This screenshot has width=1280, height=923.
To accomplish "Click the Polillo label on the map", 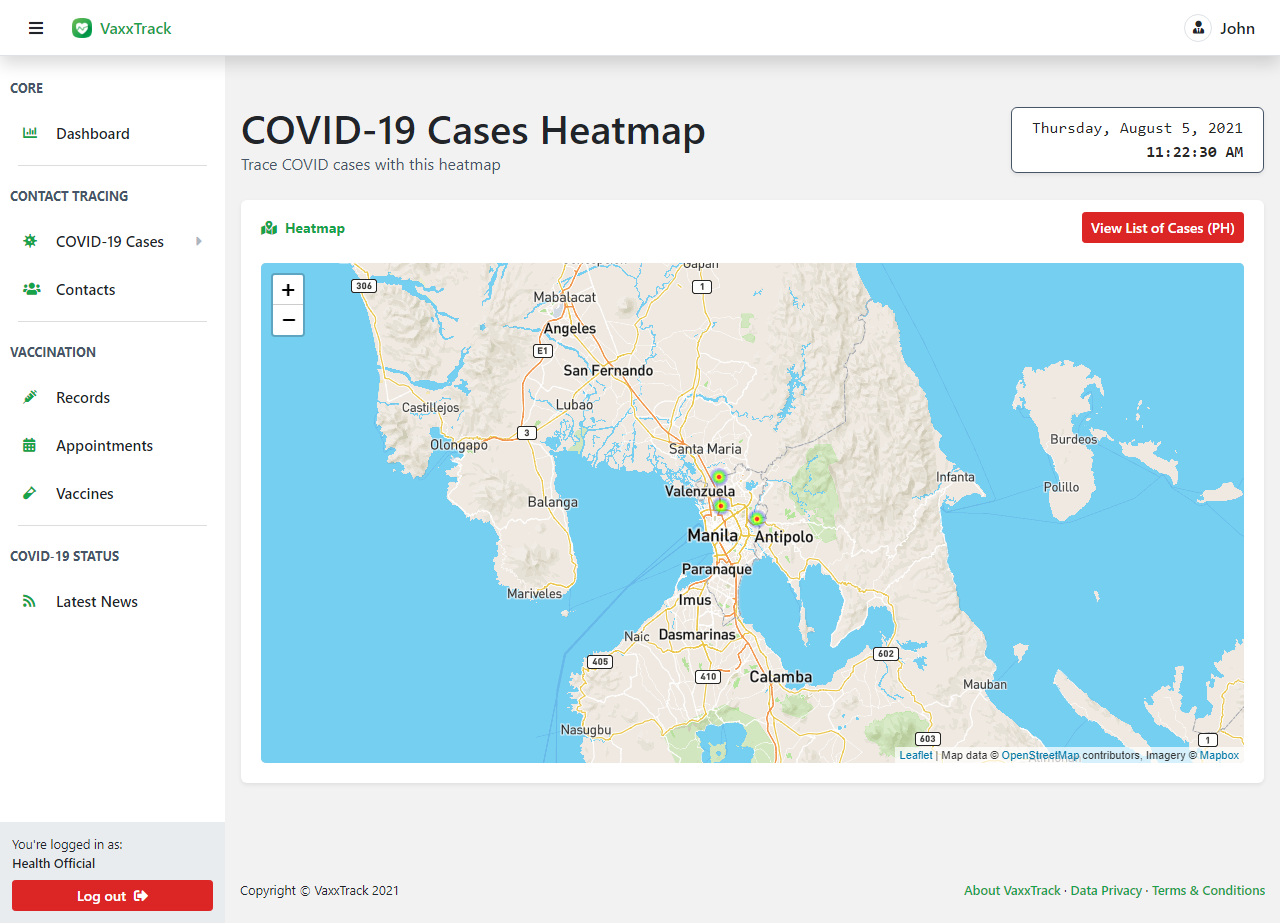I will pos(1062,487).
